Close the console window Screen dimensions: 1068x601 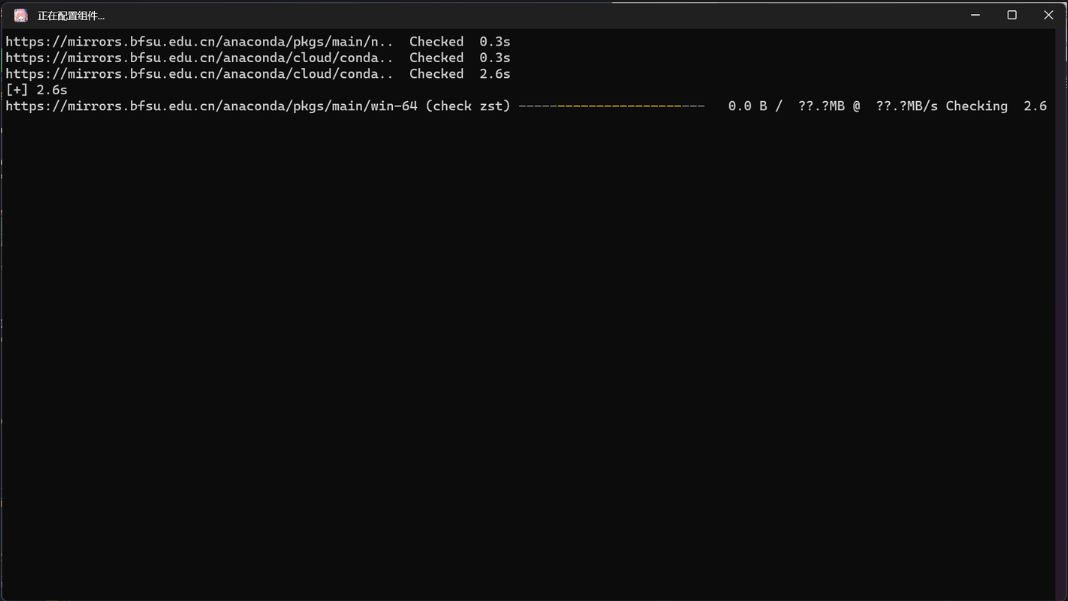[1048, 15]
